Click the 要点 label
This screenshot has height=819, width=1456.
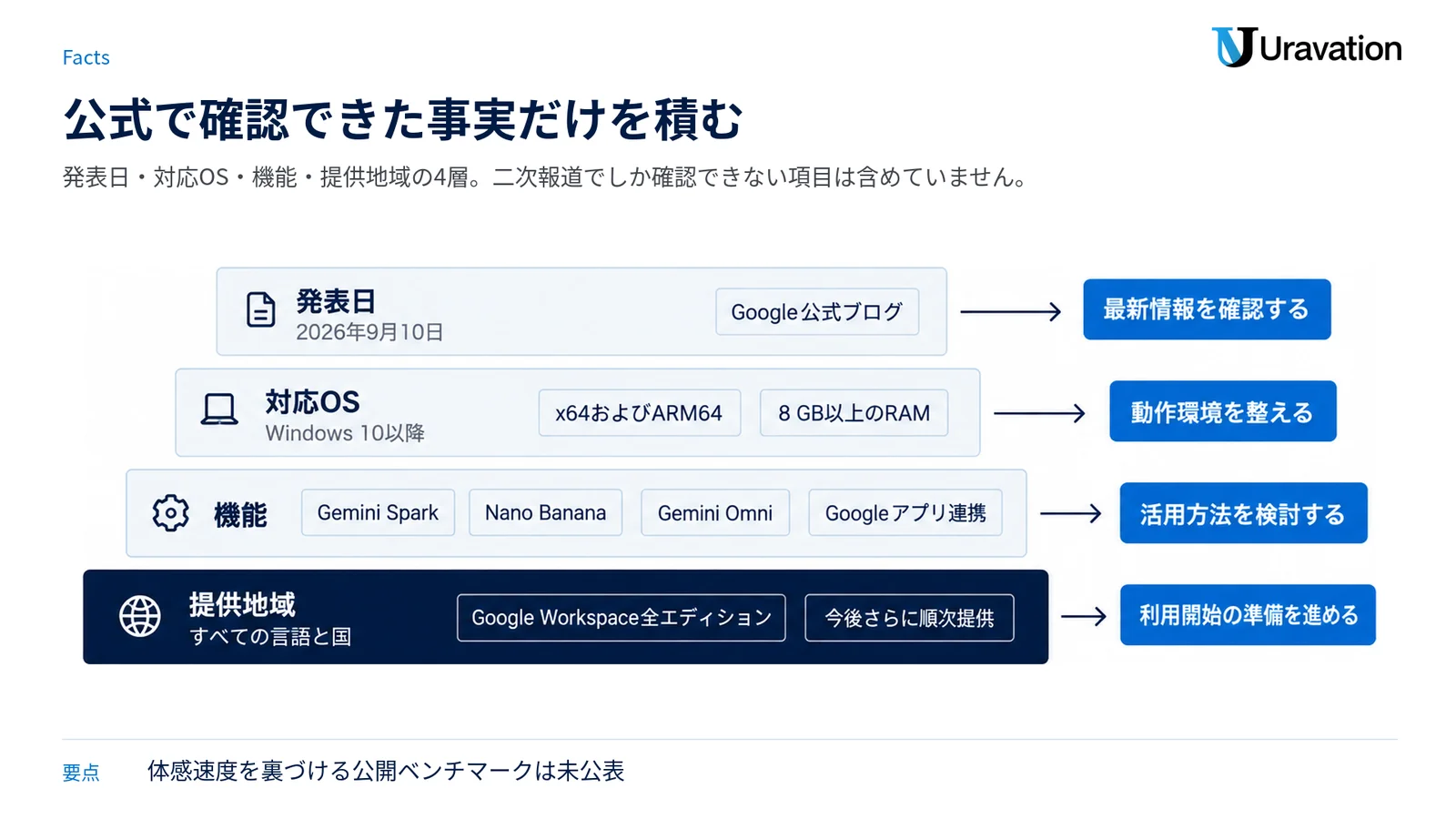(x=81, y=773)
